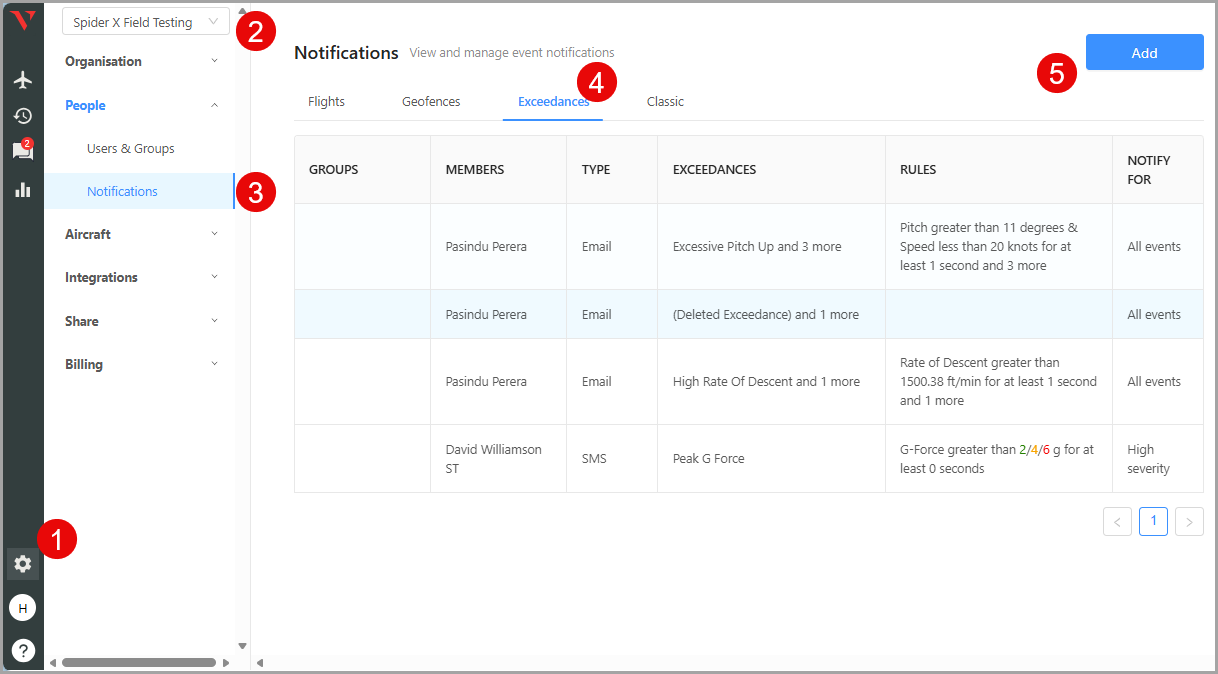
Task: Switch to the Classic tab
Action: pos(665,101)
